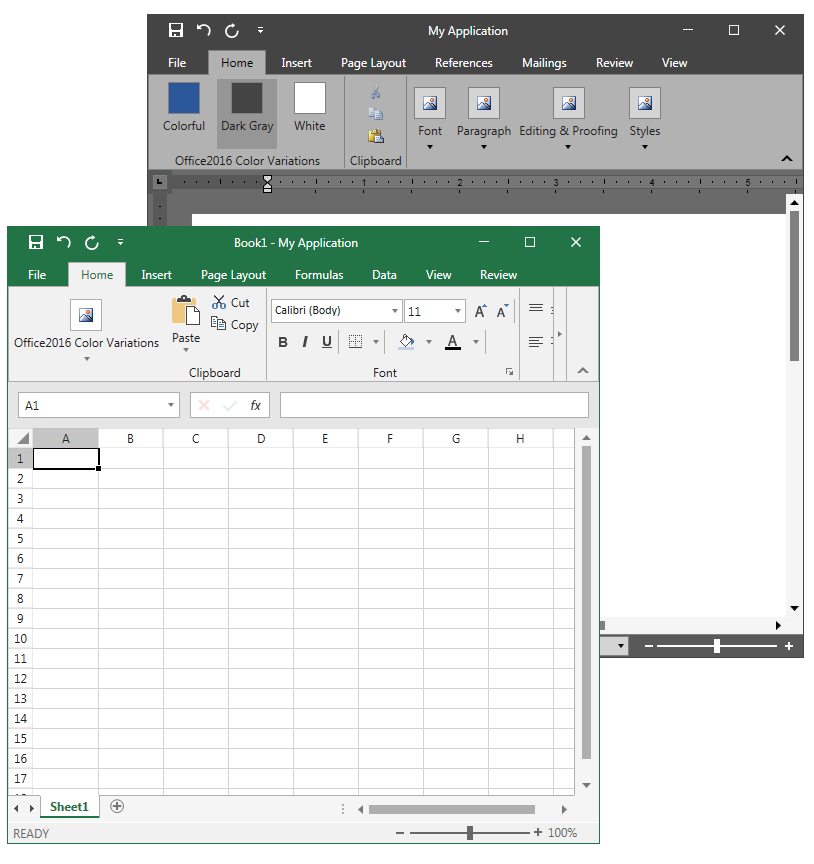The height and width of the screenshot is (864, 814).
Task: Save the Book1 workbook via the quick access icon
Action: [x=36, y=242]
